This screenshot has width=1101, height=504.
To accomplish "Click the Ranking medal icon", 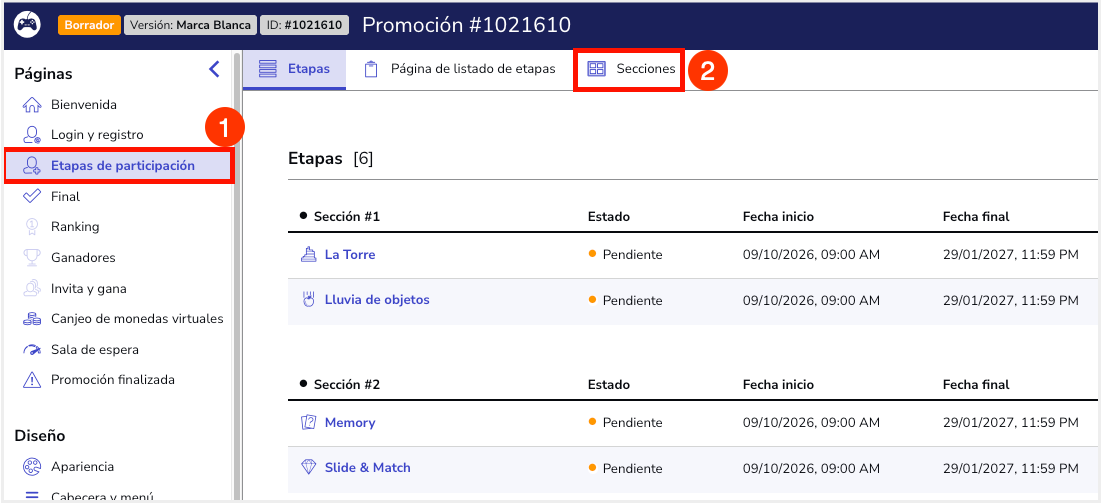I will click(x=32, y=227).
